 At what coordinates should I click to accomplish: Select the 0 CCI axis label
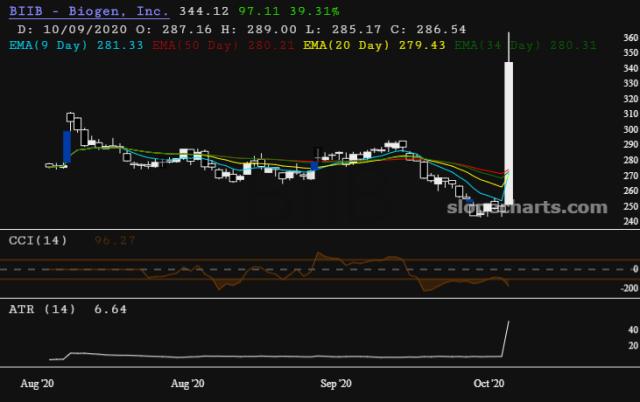(636, 269)
